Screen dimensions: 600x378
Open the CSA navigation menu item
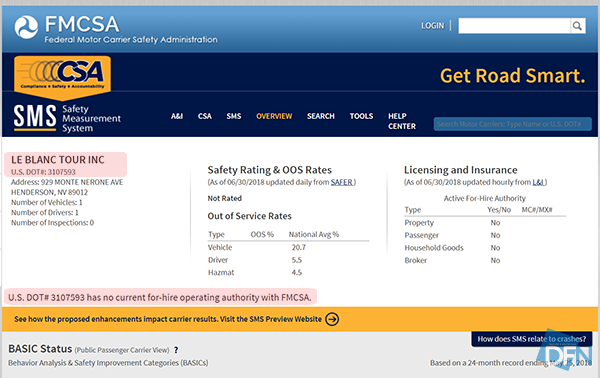(x=205, y=116)
